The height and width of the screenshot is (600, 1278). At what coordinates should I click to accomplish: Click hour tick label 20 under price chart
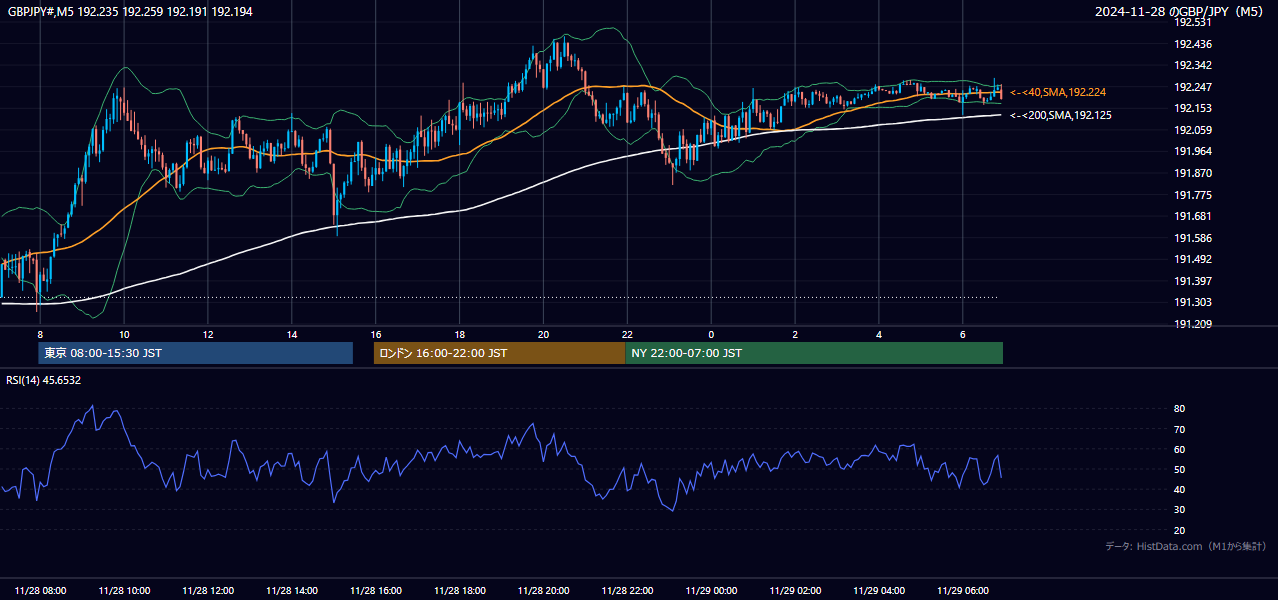pos(543,334)
